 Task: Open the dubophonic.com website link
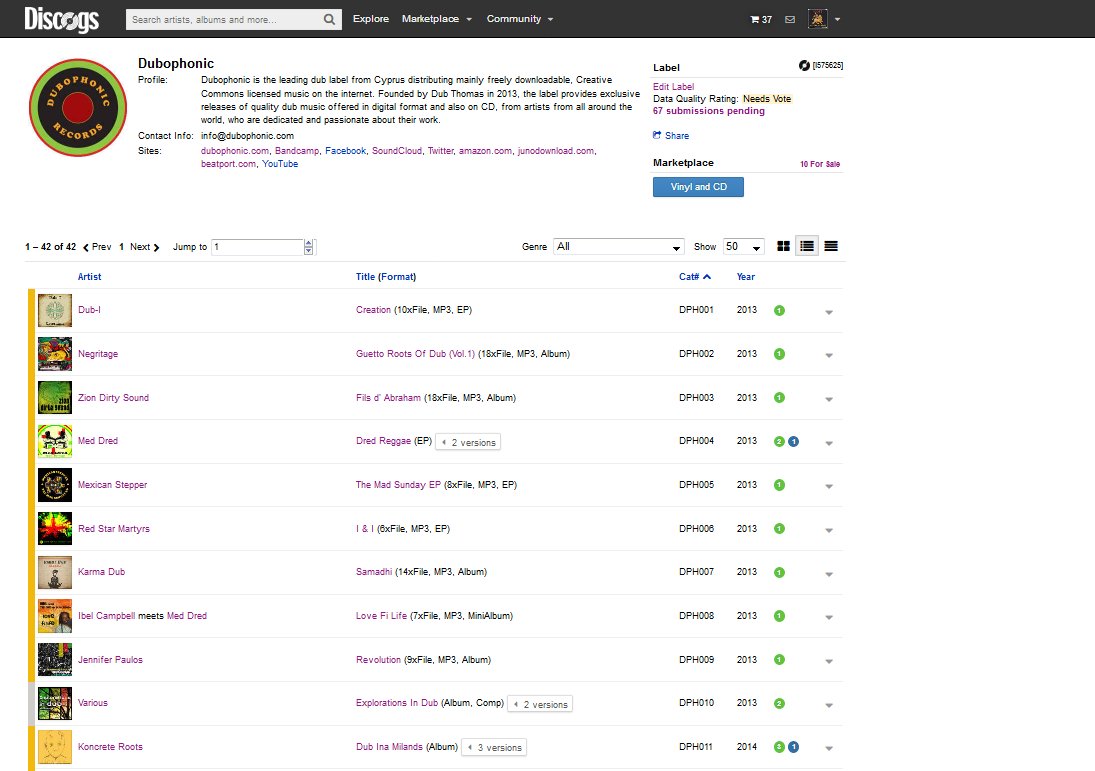235,150
